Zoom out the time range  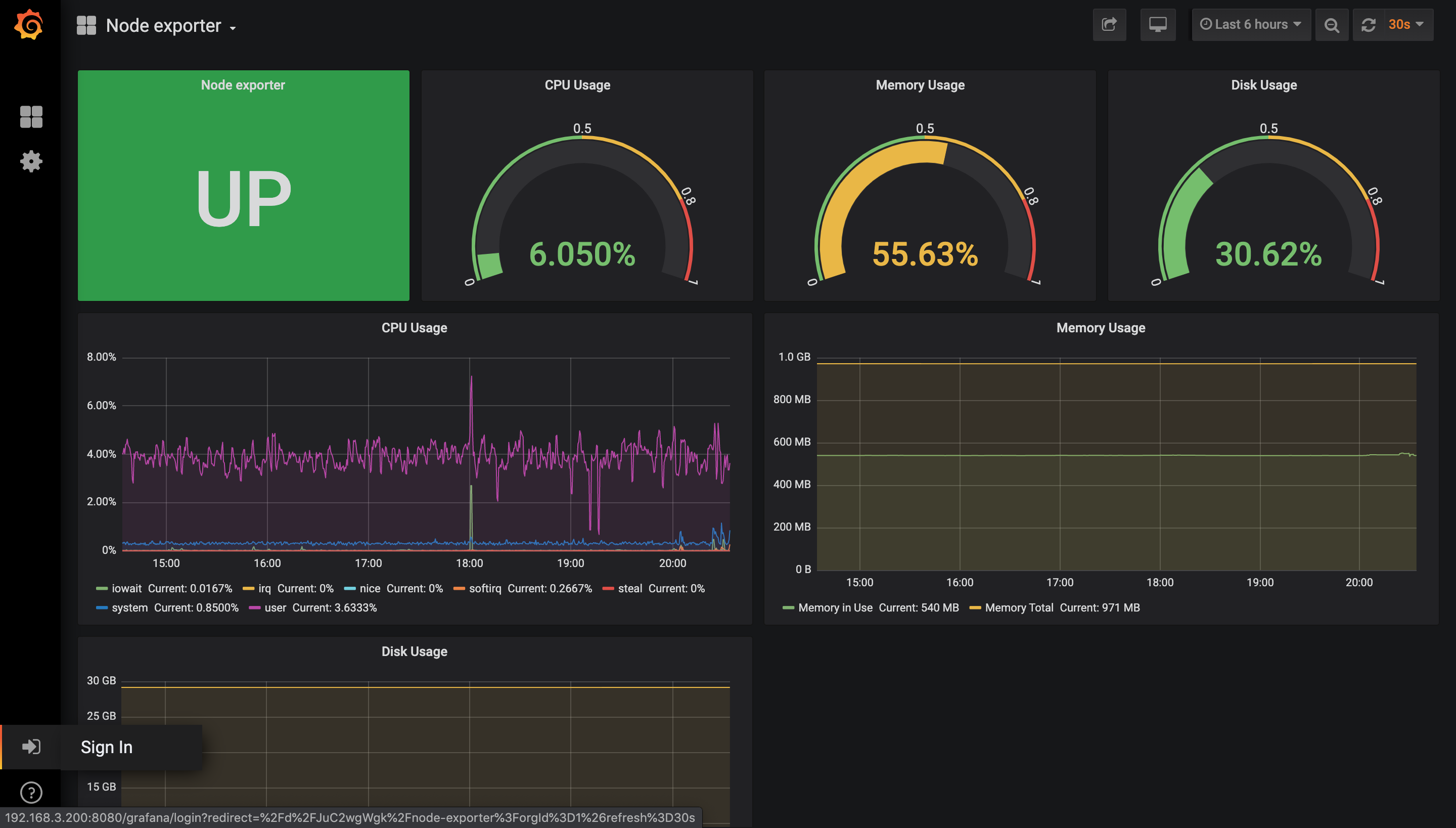tap(1332, 24)
